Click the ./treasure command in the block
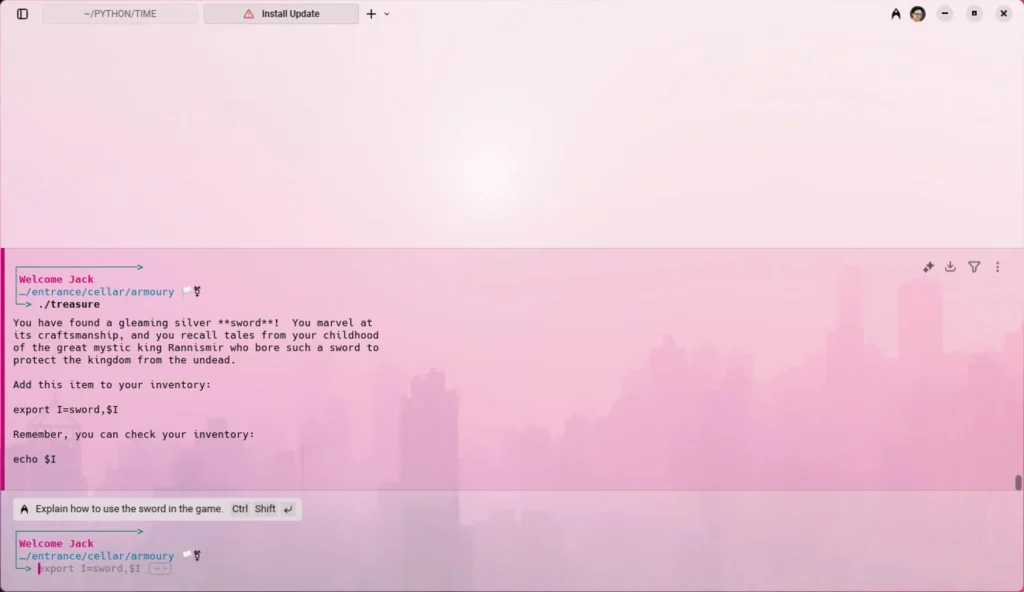The height and width of the screenshot is (592, 1024). (x=69, y=304)
